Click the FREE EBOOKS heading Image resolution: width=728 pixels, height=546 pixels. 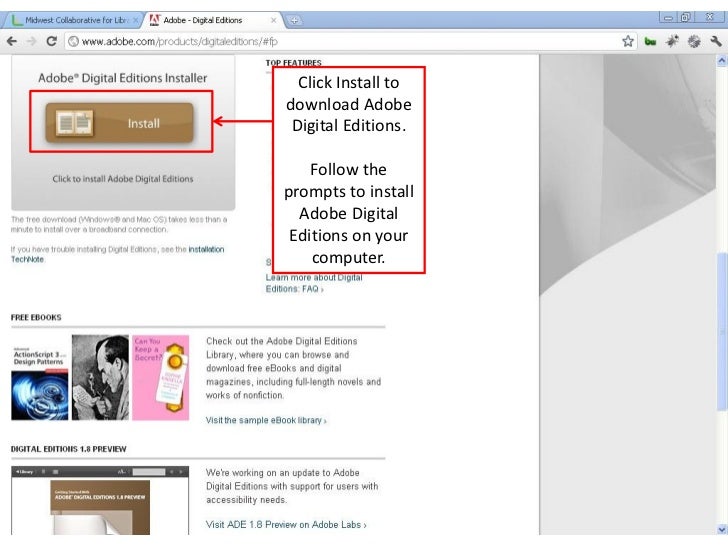coord(36,318)
